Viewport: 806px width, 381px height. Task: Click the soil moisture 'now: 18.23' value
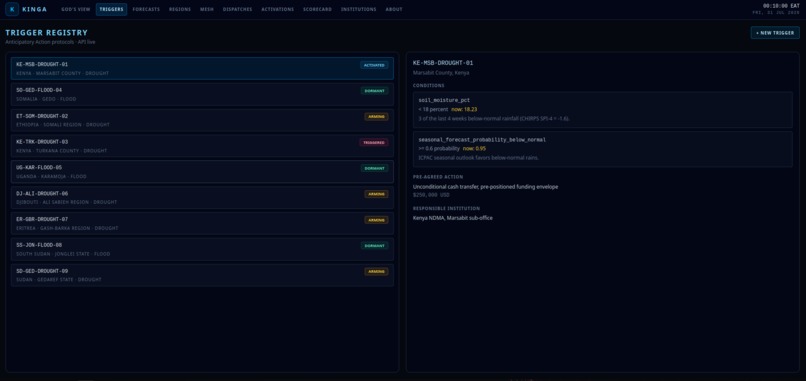tap(464, 110)
